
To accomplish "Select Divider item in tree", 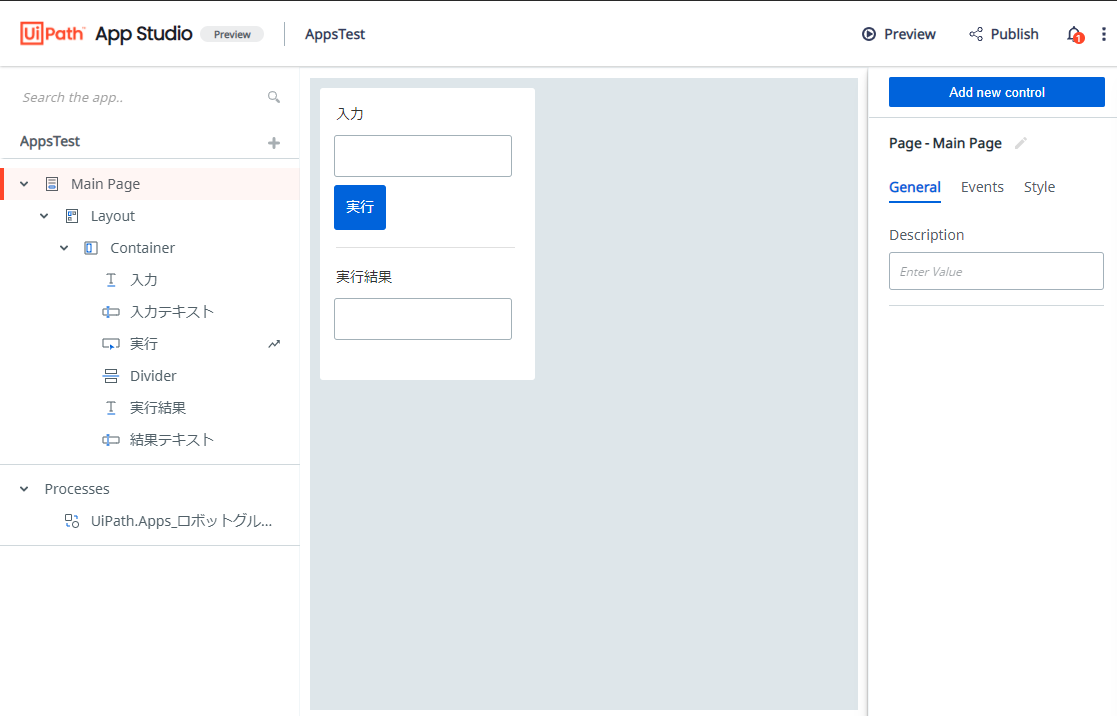I will coord(153,376).
